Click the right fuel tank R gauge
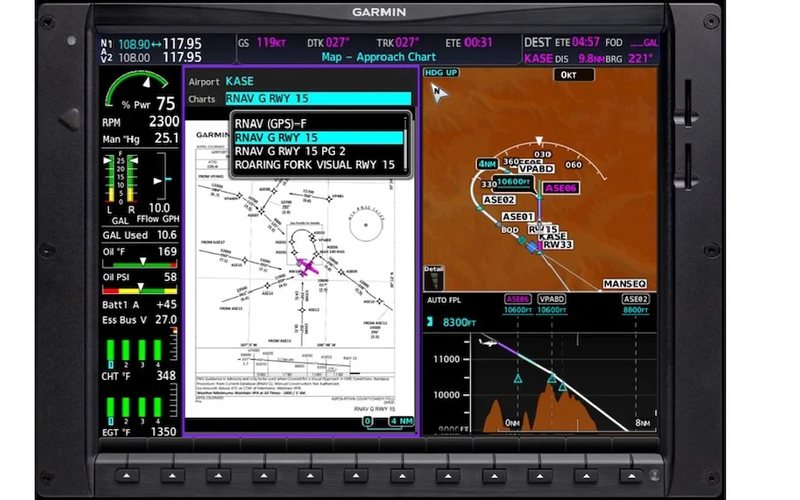This screenshot has width=800, height=500. pyautogui.click(x=132, y=179)
